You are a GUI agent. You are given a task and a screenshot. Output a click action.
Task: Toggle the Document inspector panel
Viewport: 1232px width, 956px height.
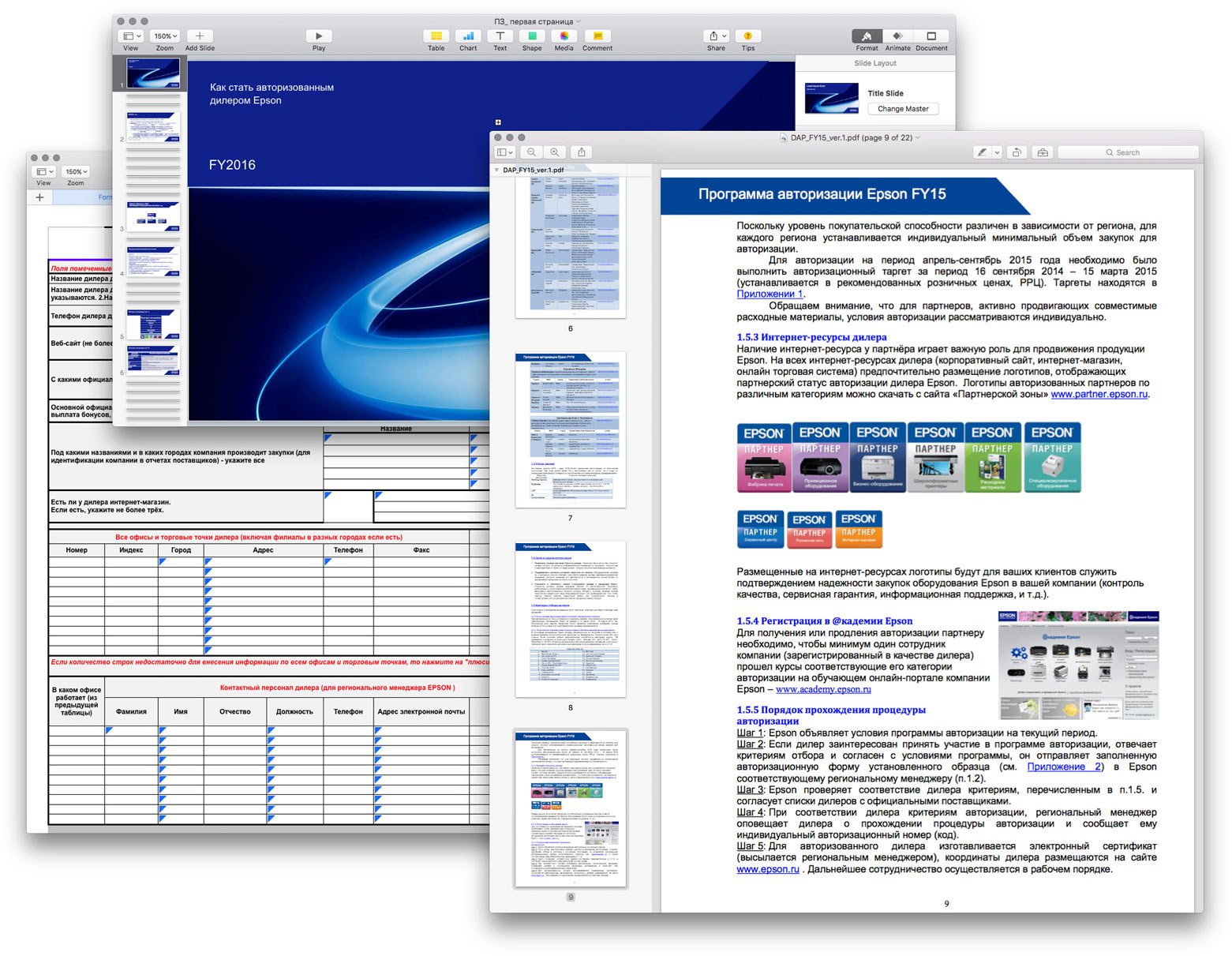tap(931, 36)
